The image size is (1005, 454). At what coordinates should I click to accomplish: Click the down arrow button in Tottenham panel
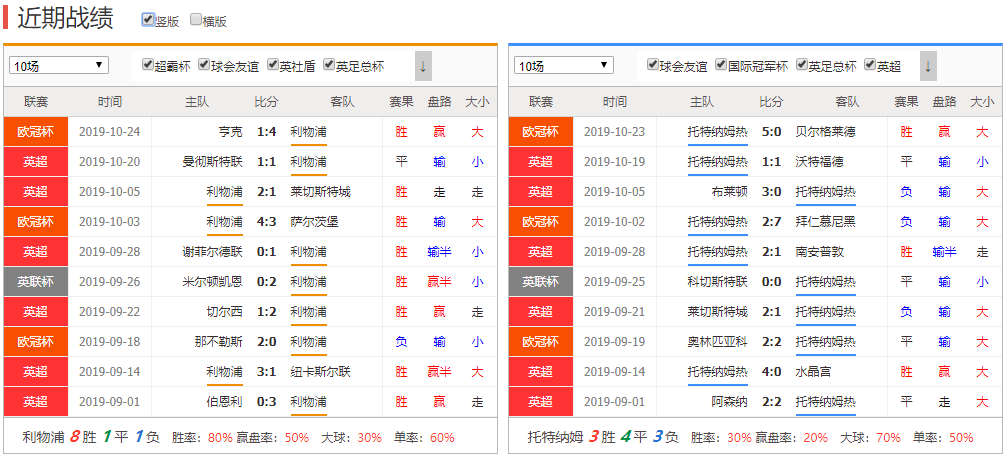(928, 66)
